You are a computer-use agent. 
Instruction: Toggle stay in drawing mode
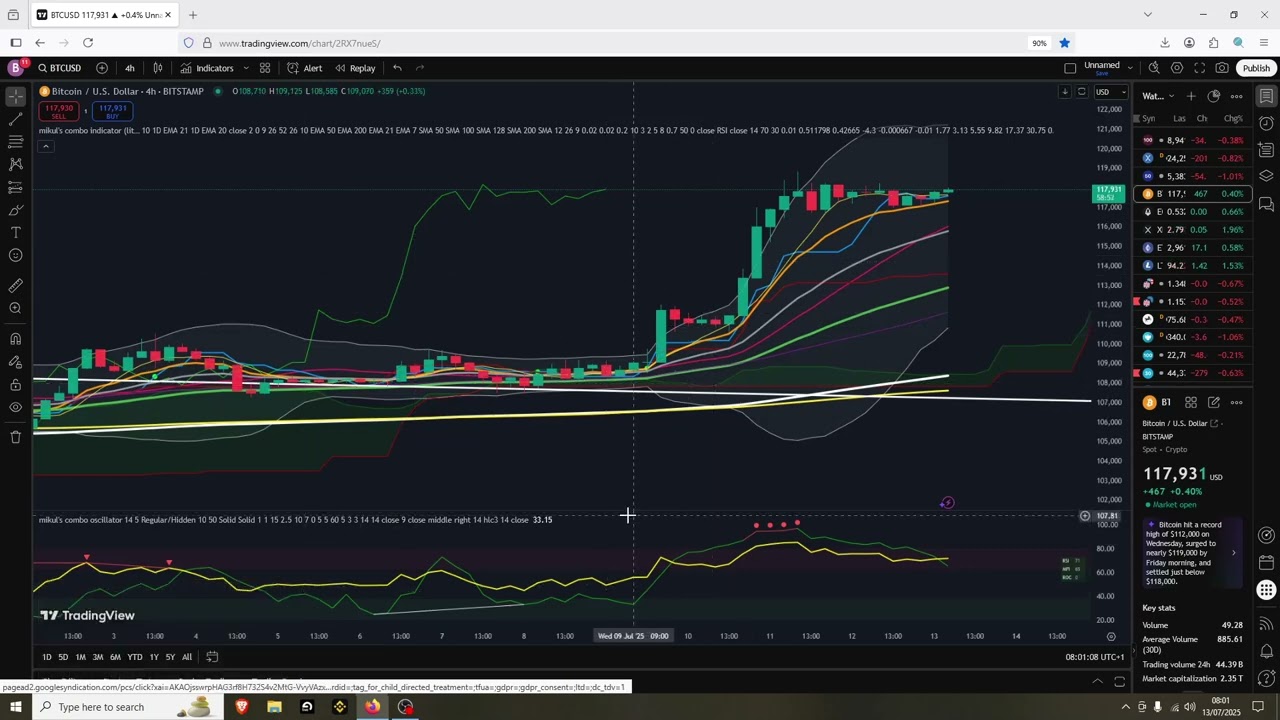(15, 362)
